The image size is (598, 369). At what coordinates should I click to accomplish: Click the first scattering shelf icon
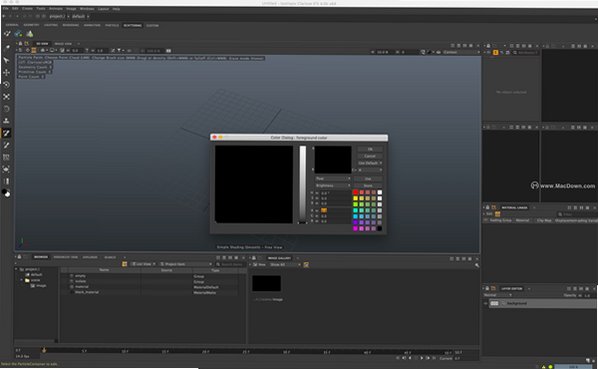(x=7, y=34)
